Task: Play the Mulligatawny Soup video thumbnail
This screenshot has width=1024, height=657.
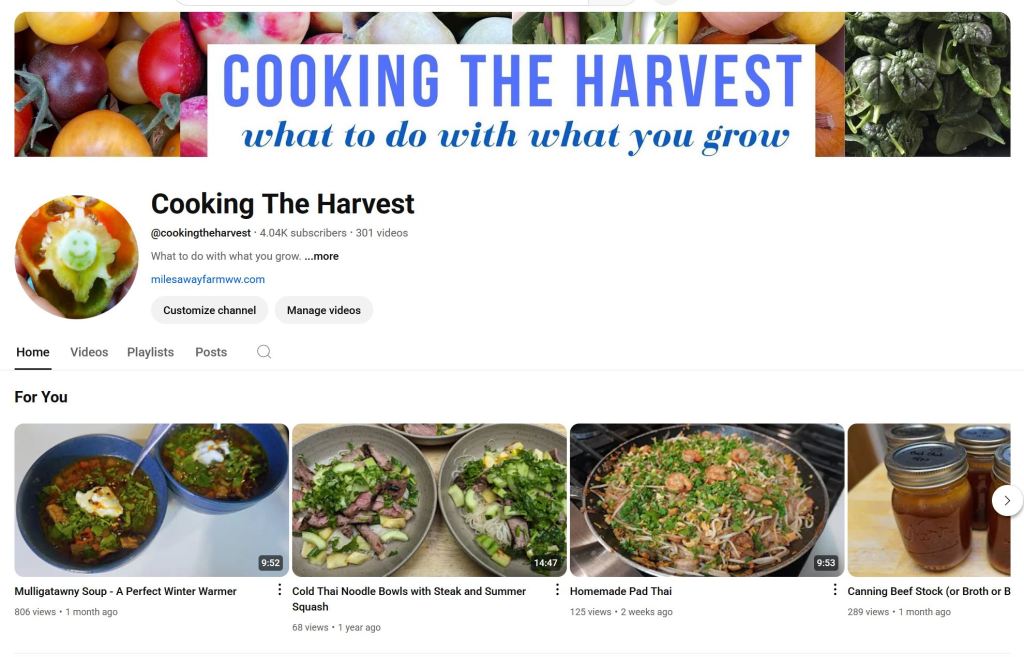Action: (x=152, y=500)
